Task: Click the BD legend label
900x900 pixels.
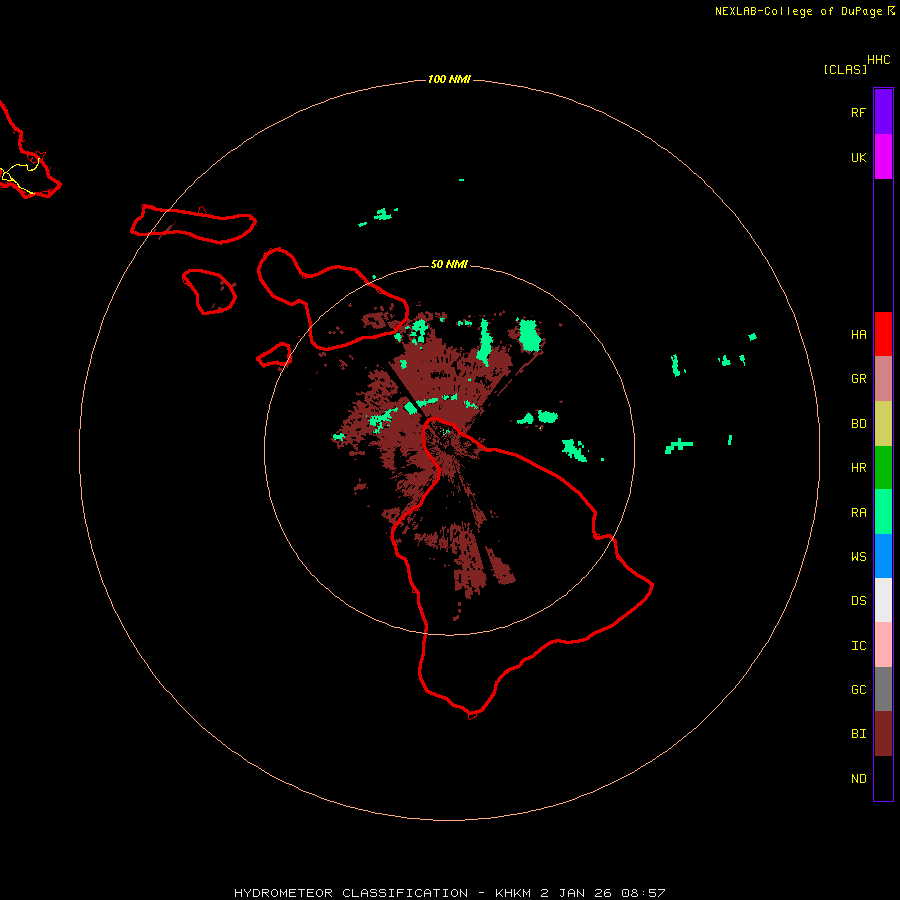Action: pos(858,424)
